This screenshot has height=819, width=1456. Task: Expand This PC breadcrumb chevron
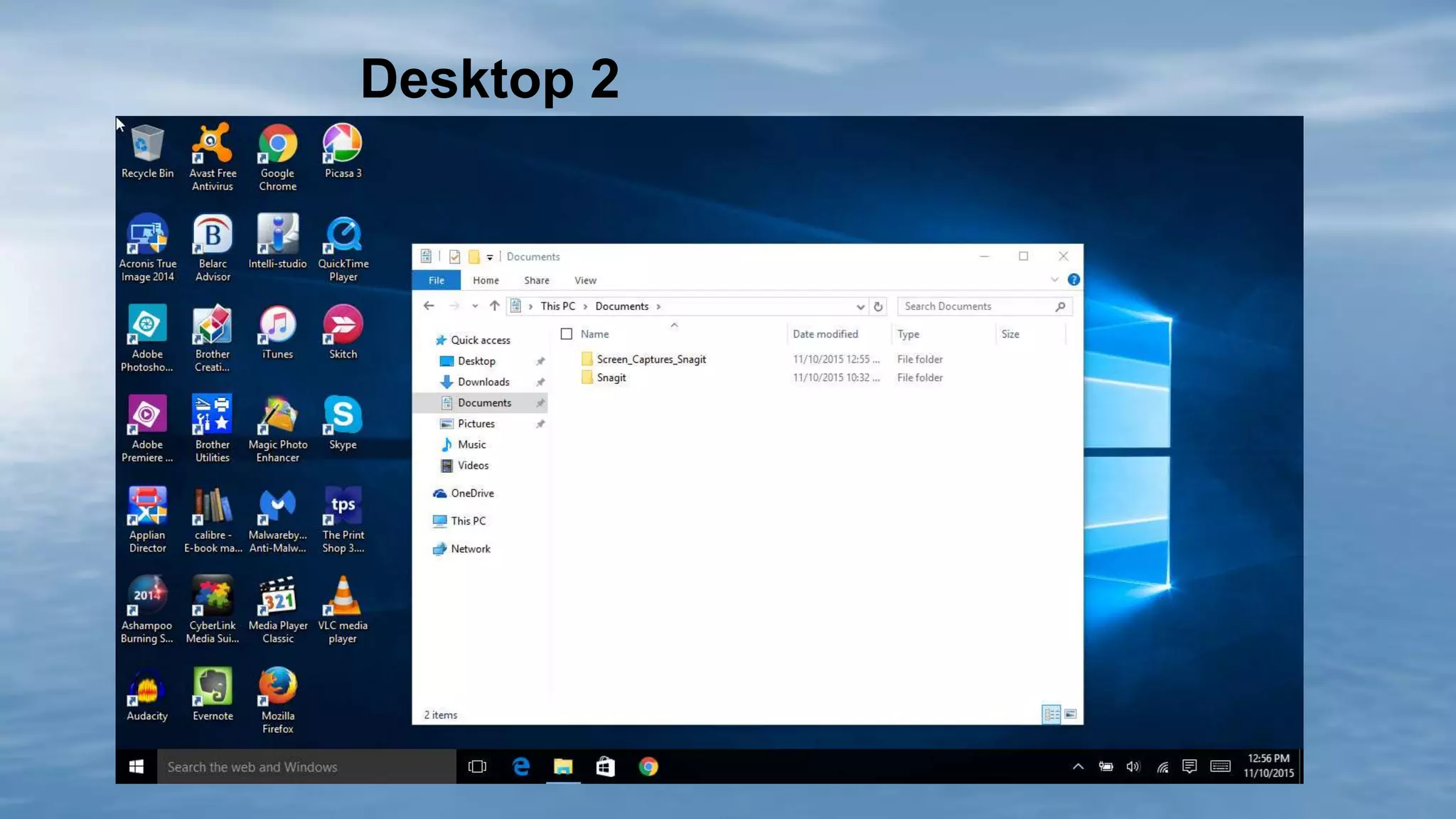(586, 306)
